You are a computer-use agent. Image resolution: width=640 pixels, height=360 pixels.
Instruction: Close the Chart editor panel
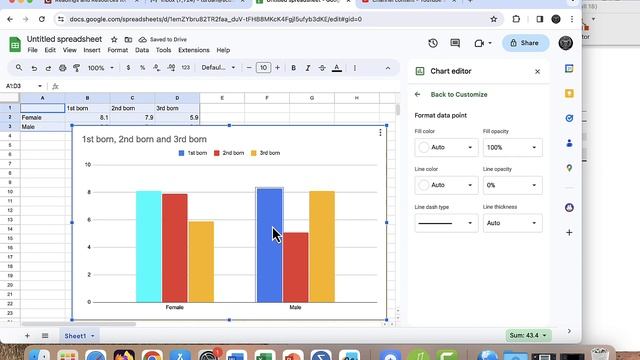(x=538, y=71)
